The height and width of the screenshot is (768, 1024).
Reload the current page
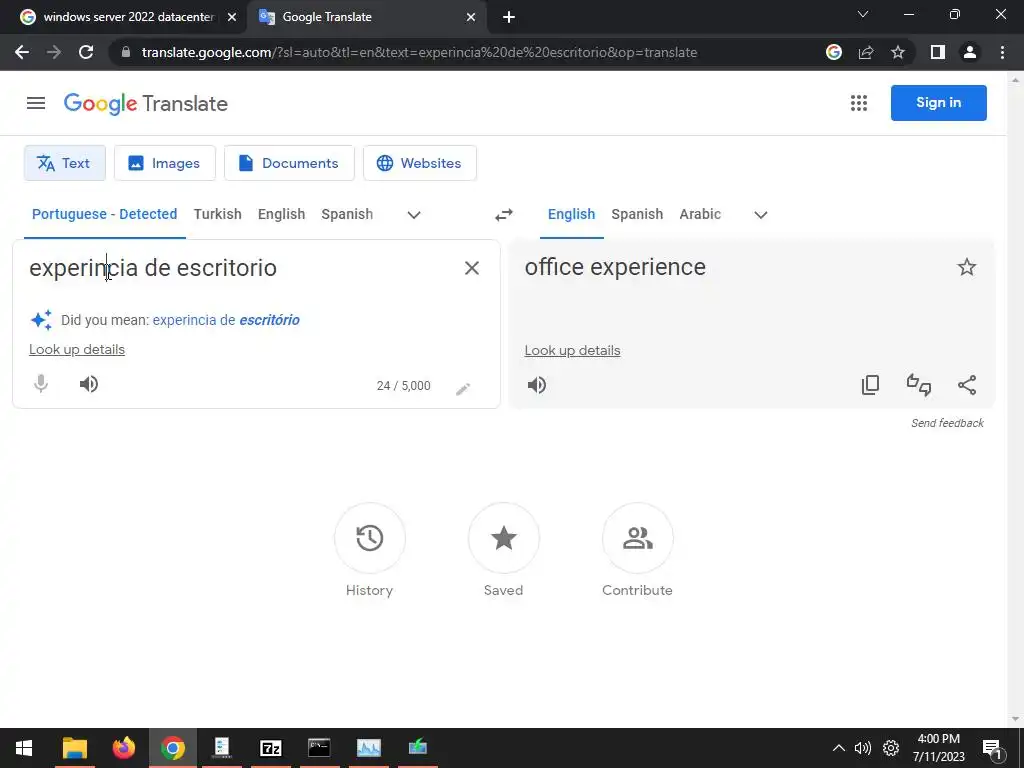[x=86, y=52]
